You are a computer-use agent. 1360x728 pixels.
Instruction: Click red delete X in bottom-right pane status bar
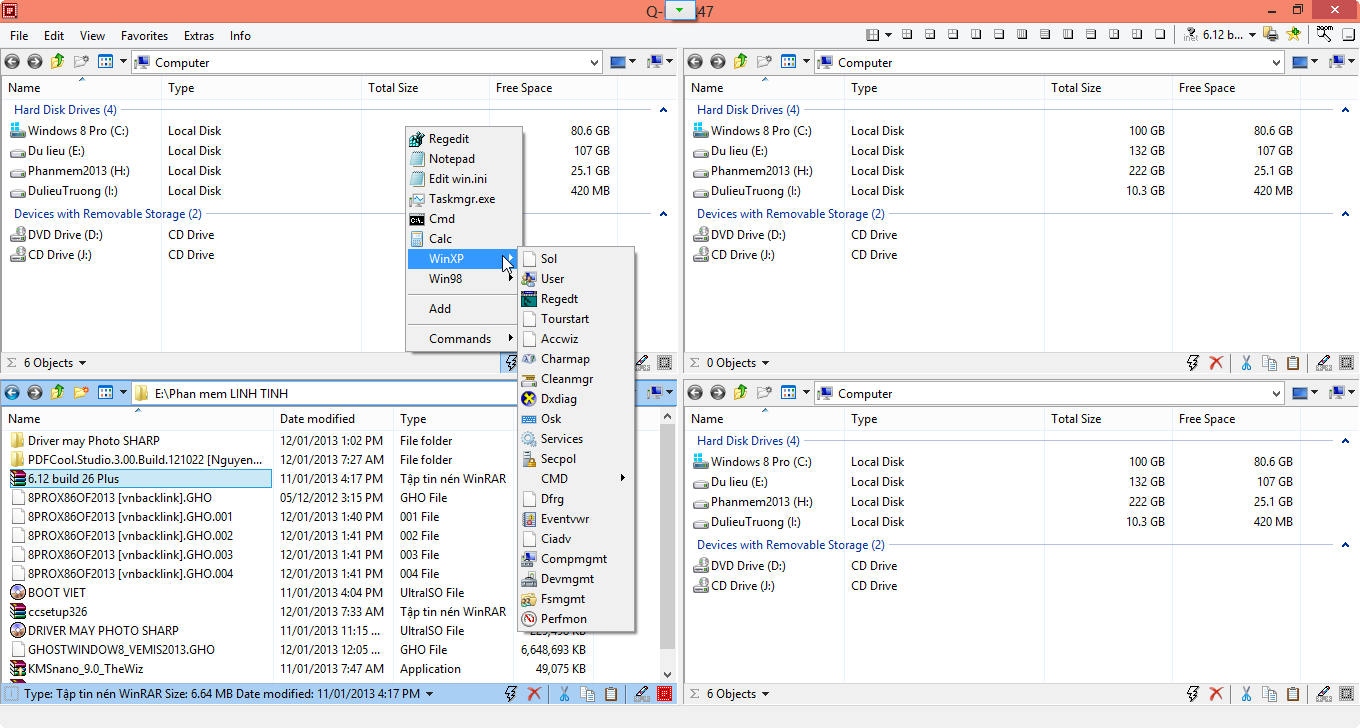pyautogui.click(x=1216, y=694)
